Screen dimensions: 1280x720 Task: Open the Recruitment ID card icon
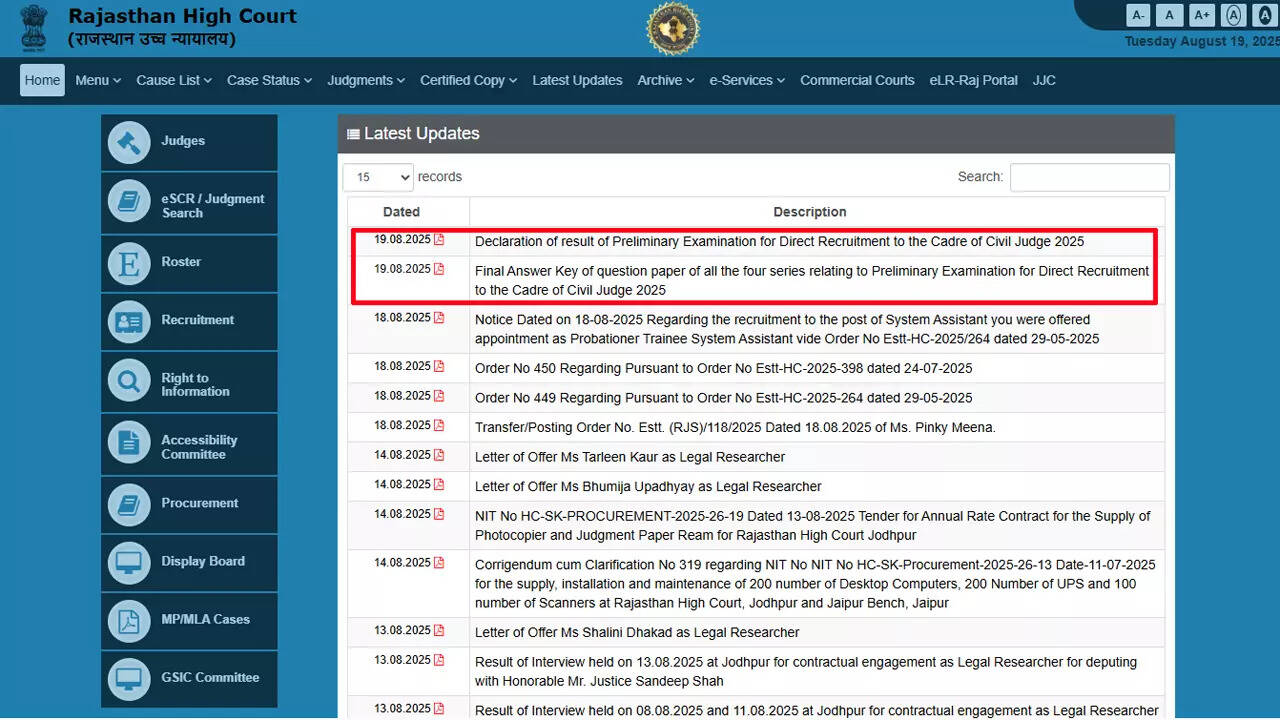[x=129, y=321]
